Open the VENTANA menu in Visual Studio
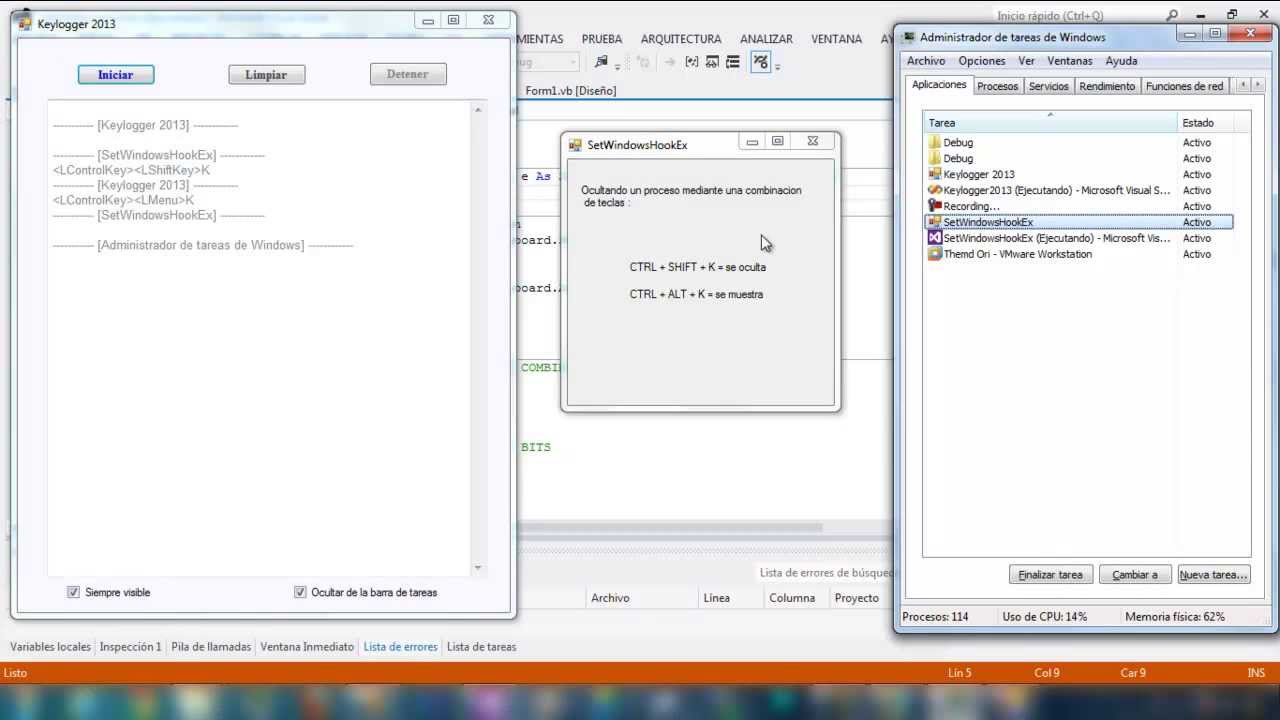The width and height of the screenshot is (1280, 720). [x=836, y=39]
